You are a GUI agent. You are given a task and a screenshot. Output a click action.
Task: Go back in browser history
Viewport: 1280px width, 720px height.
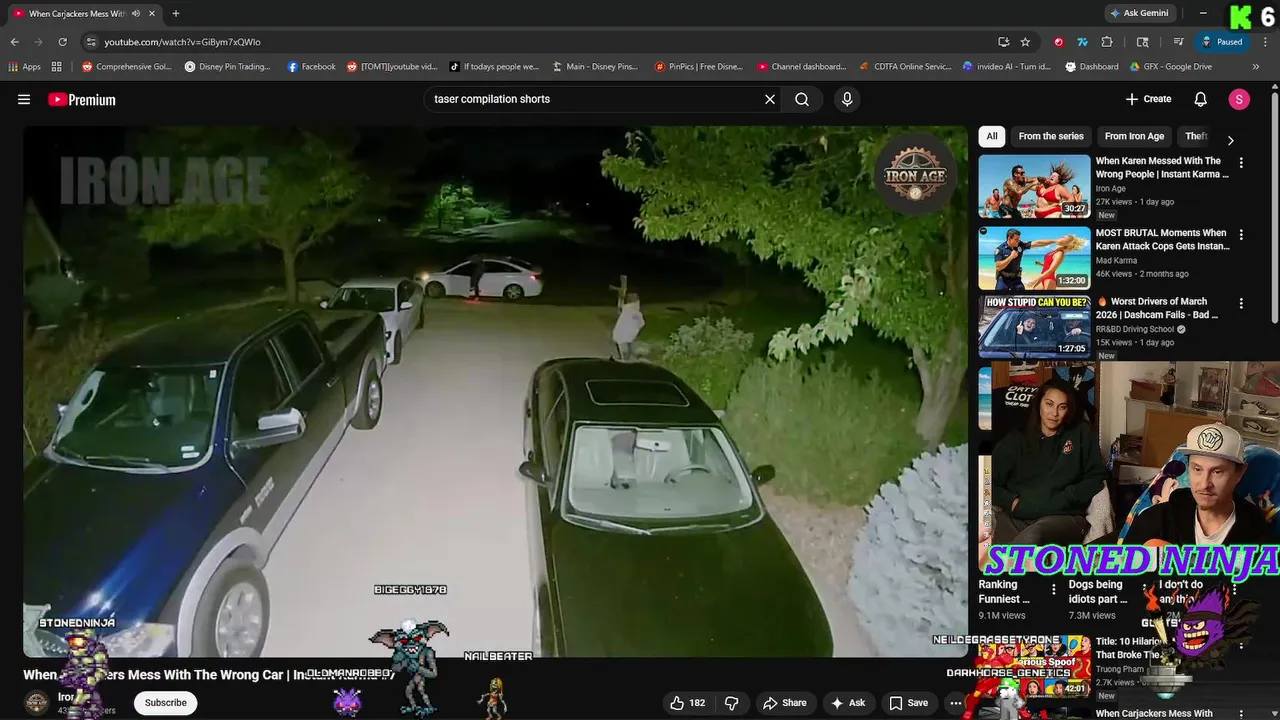pos(14,42)
